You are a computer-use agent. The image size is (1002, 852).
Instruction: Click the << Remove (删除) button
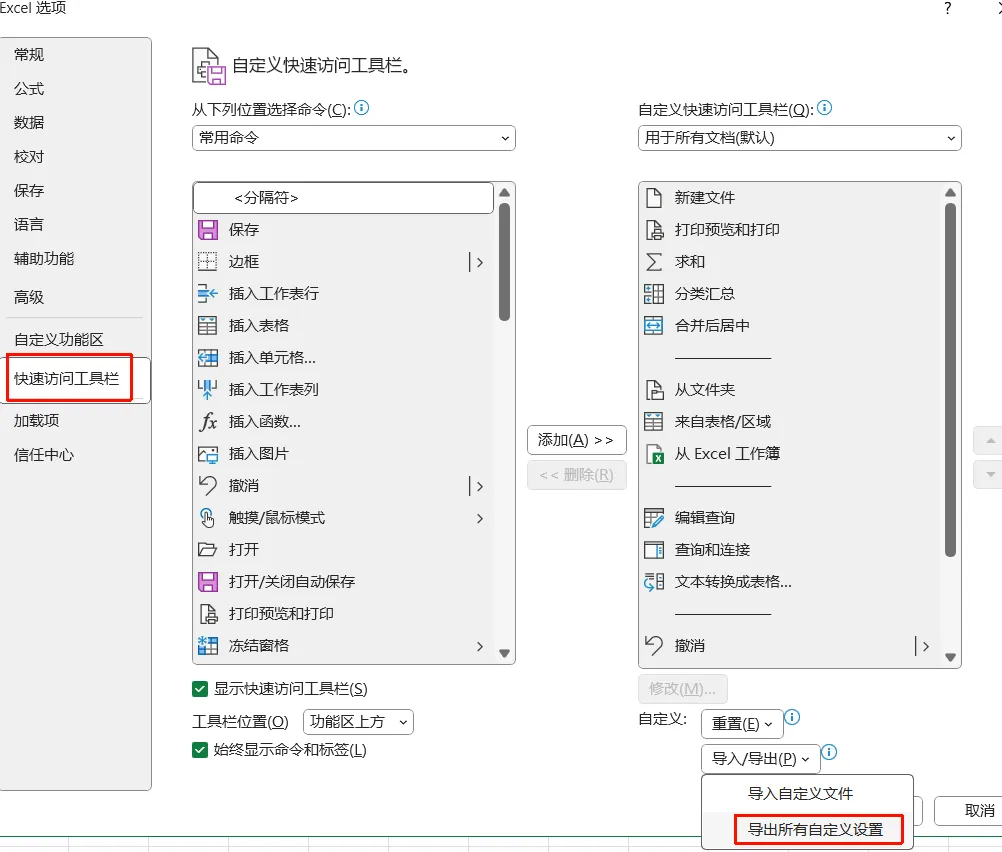point(576,475)
